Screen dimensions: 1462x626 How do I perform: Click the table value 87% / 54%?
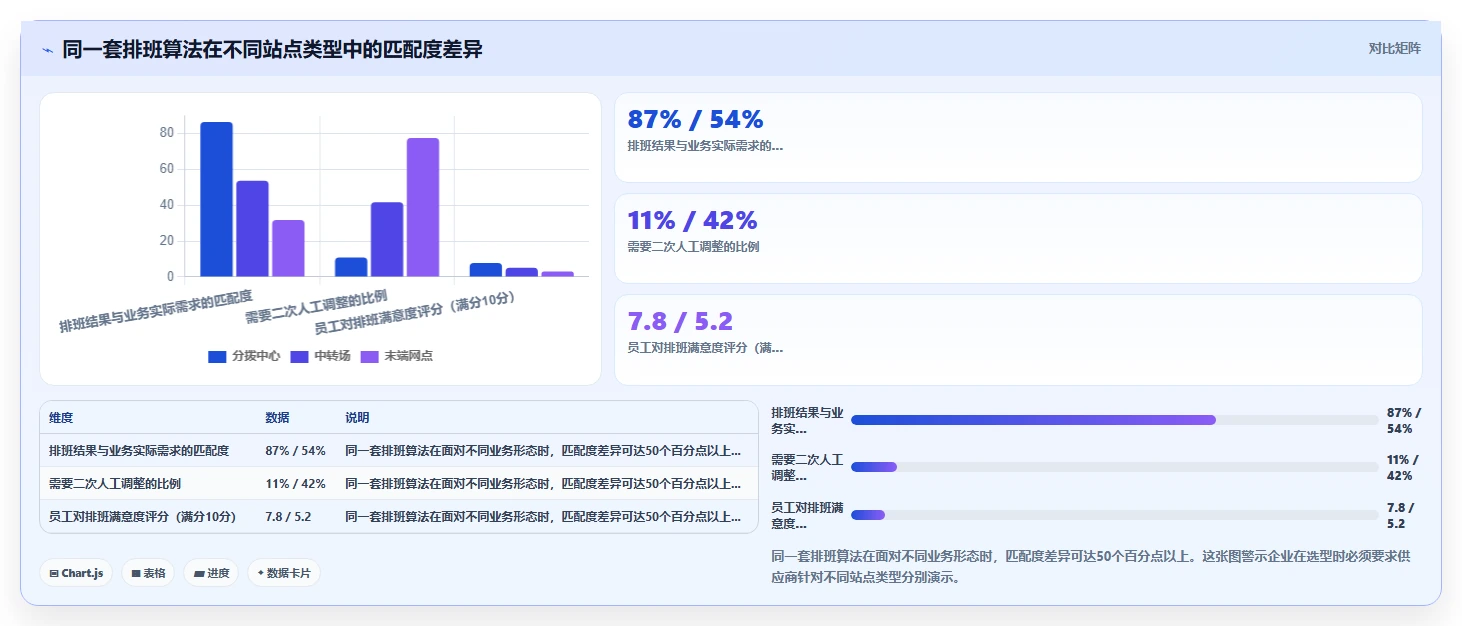click(x=295, y=451)
